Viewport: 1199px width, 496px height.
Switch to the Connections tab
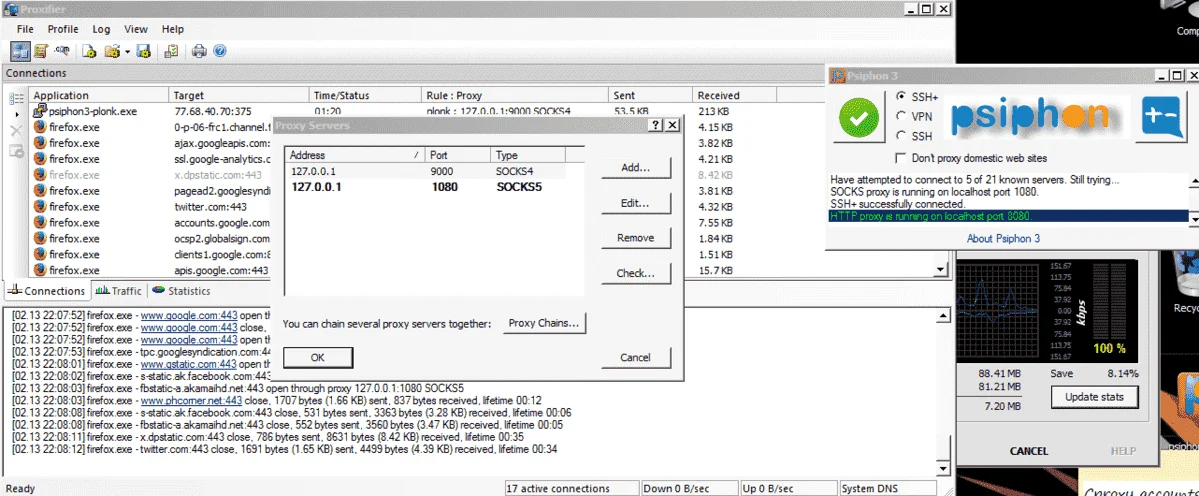[47, 291]
